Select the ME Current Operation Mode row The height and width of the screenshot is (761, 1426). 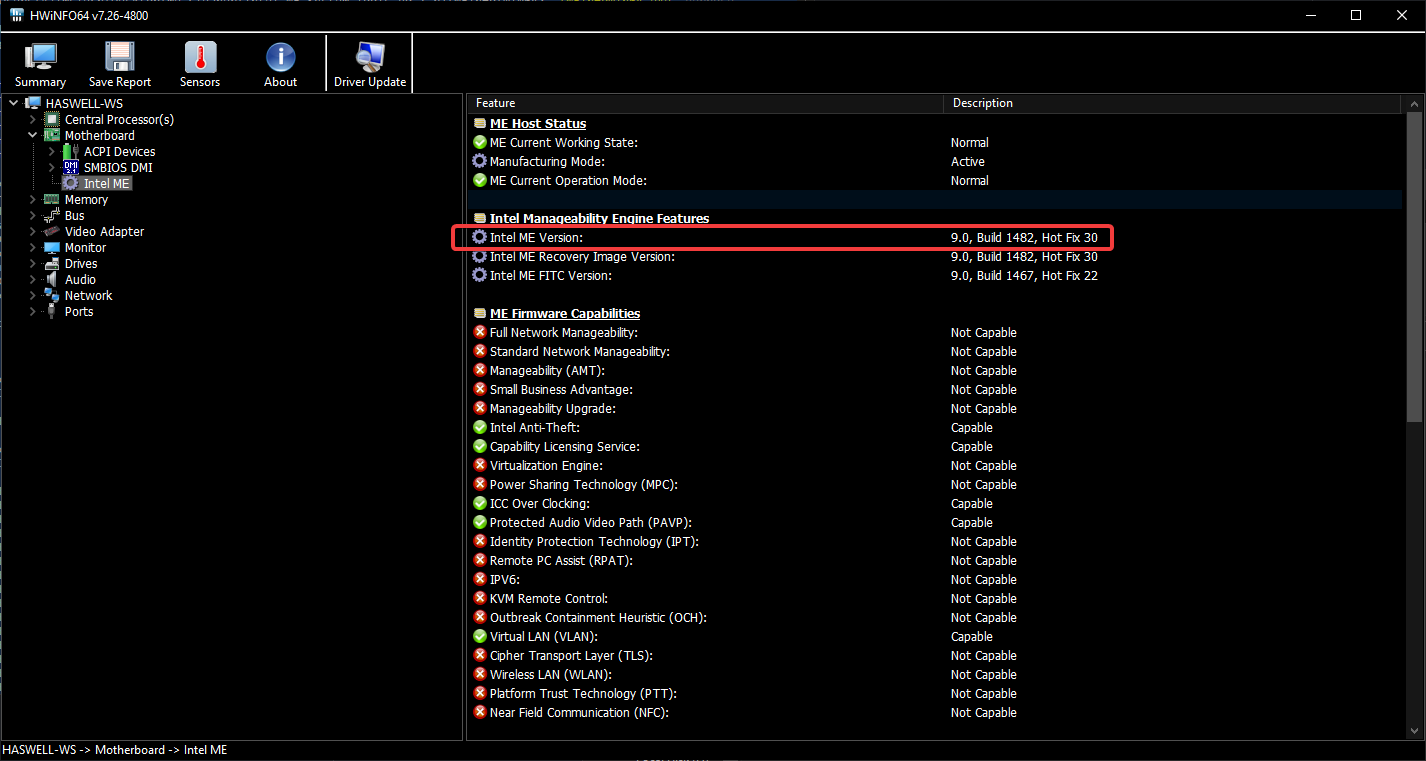click(935, 180)
